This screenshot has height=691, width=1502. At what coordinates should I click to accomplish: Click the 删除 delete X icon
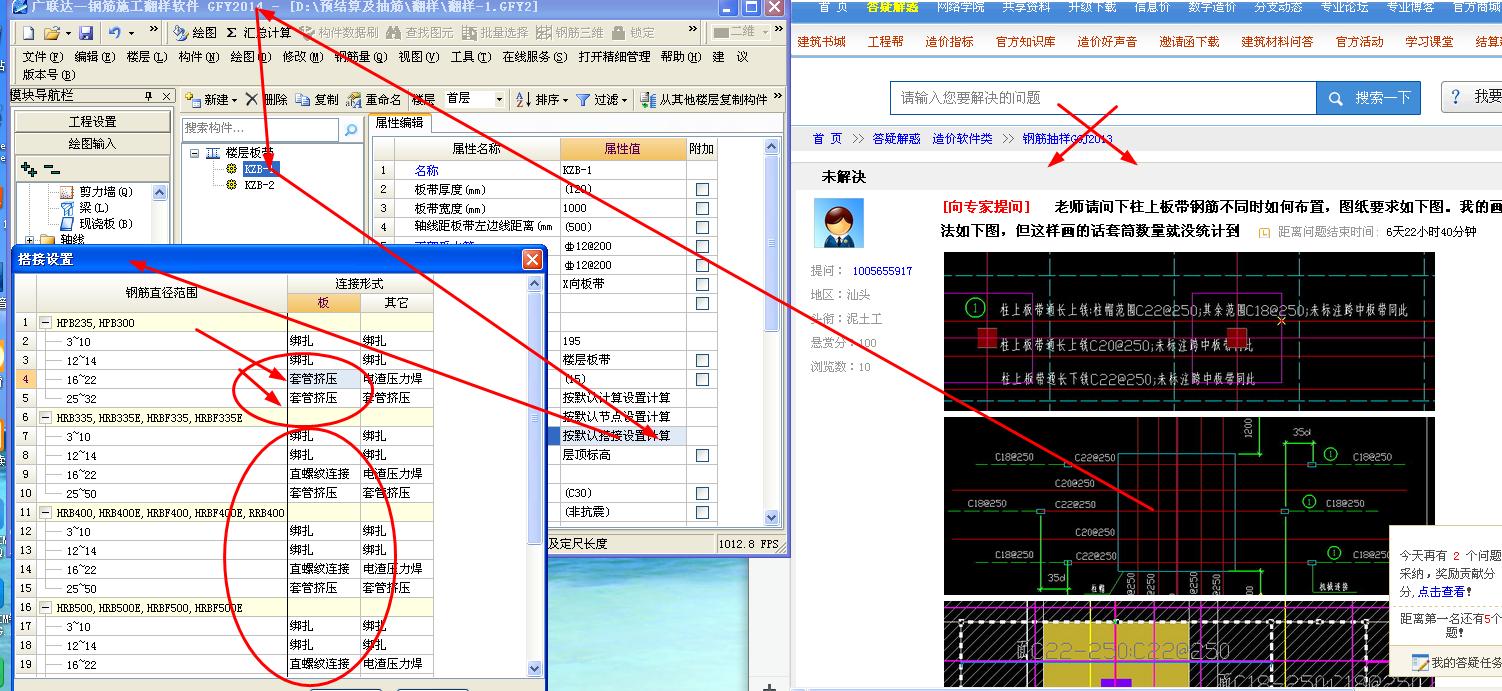252,99
